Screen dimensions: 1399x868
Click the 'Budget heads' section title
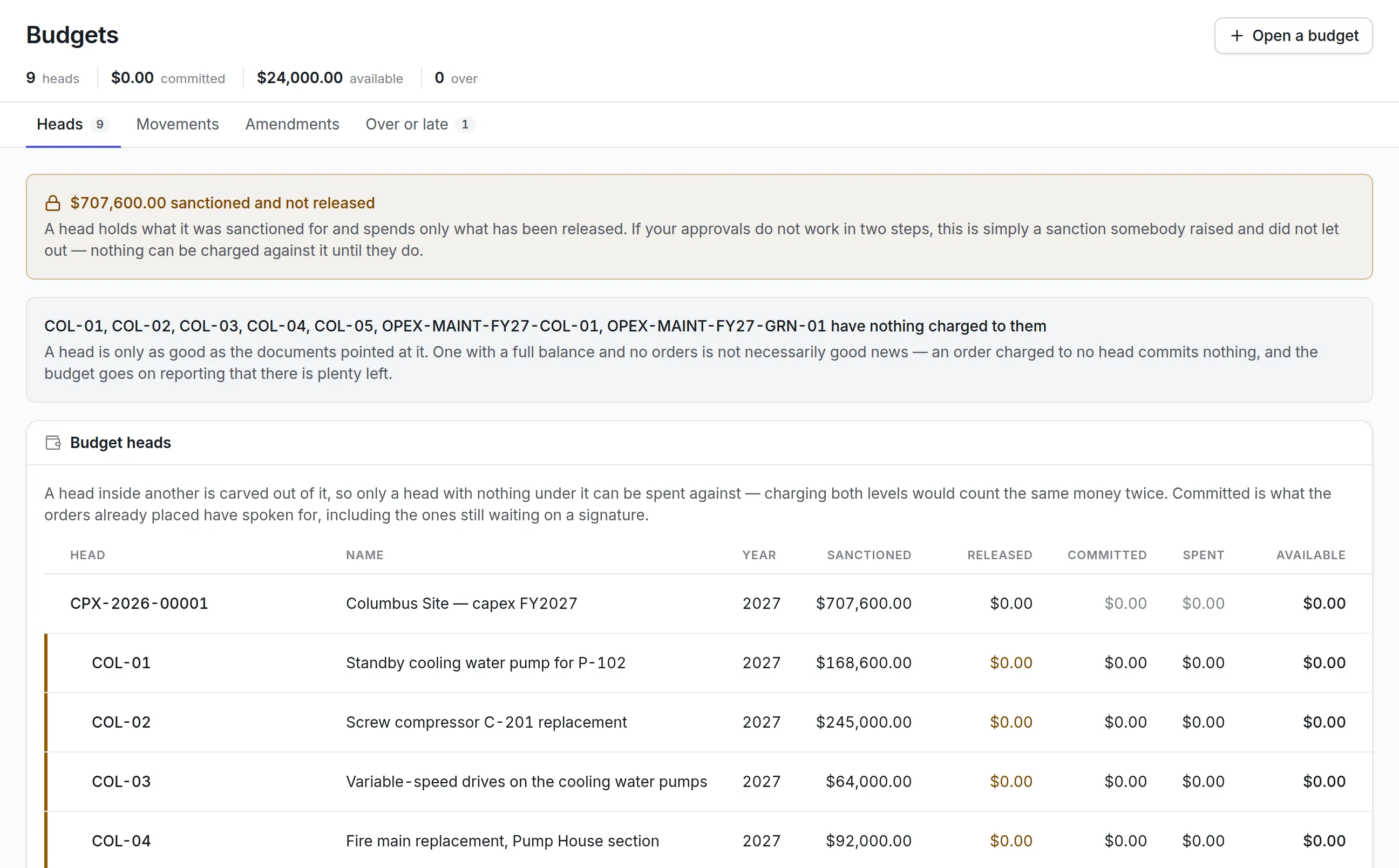[x=120, y=443]
